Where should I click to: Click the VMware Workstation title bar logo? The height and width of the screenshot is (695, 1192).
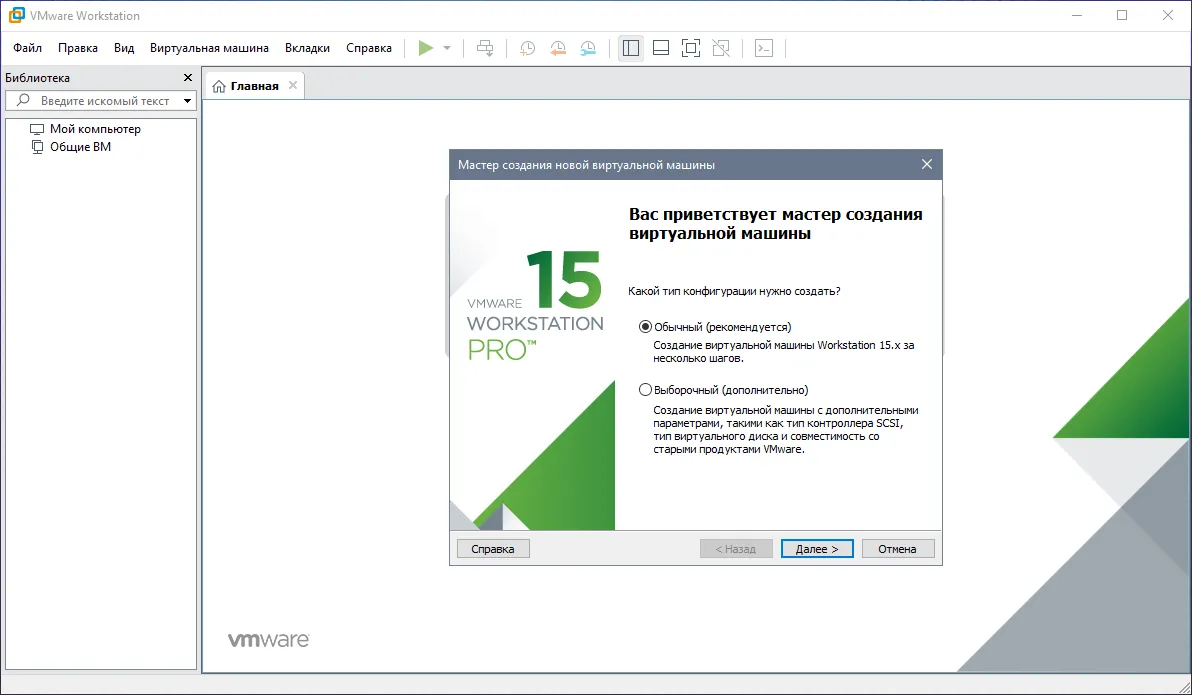pyautogui.click(x=16, y=15)
